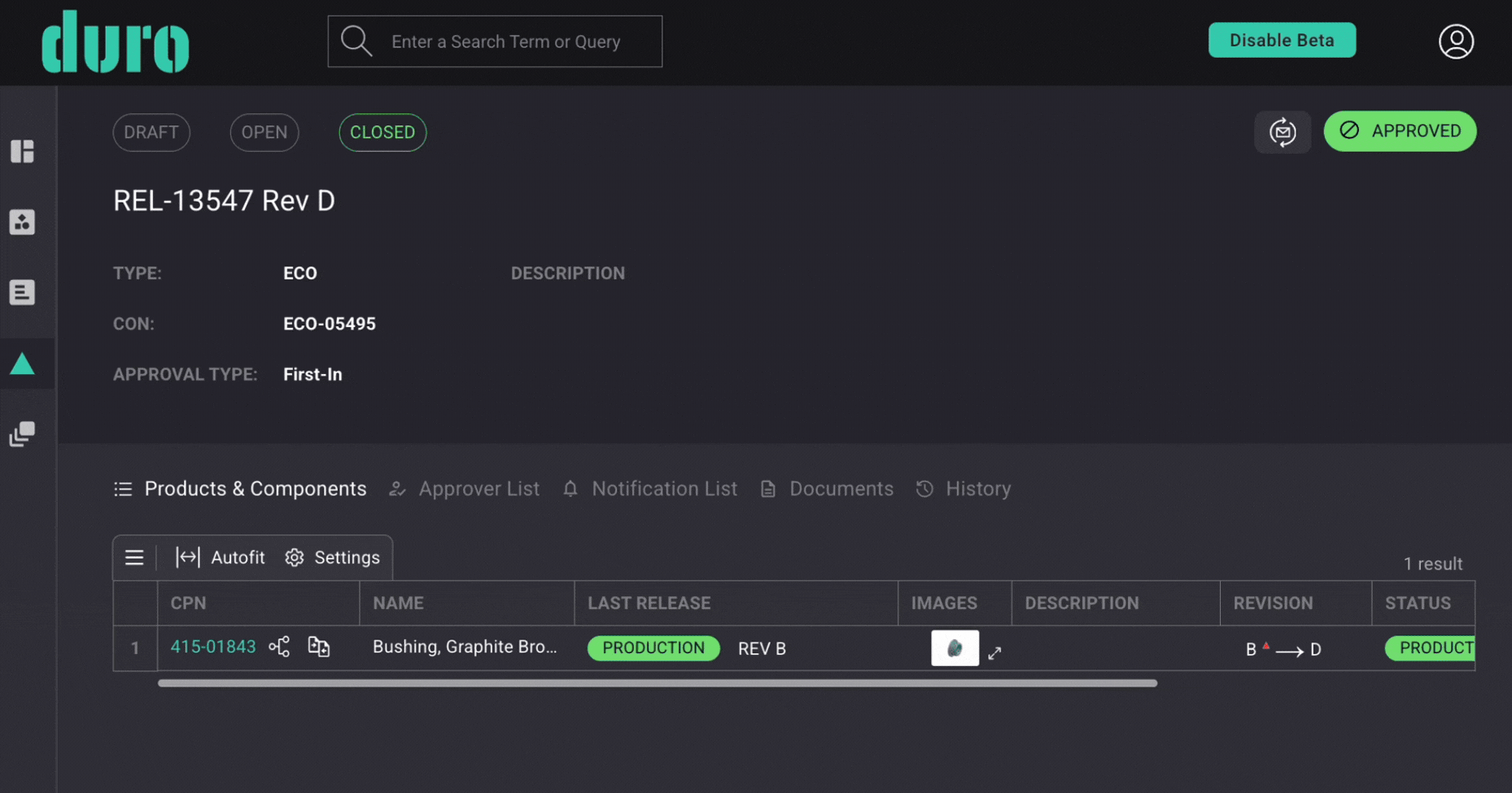Click the Disable Beta button

coord(1281,41)
